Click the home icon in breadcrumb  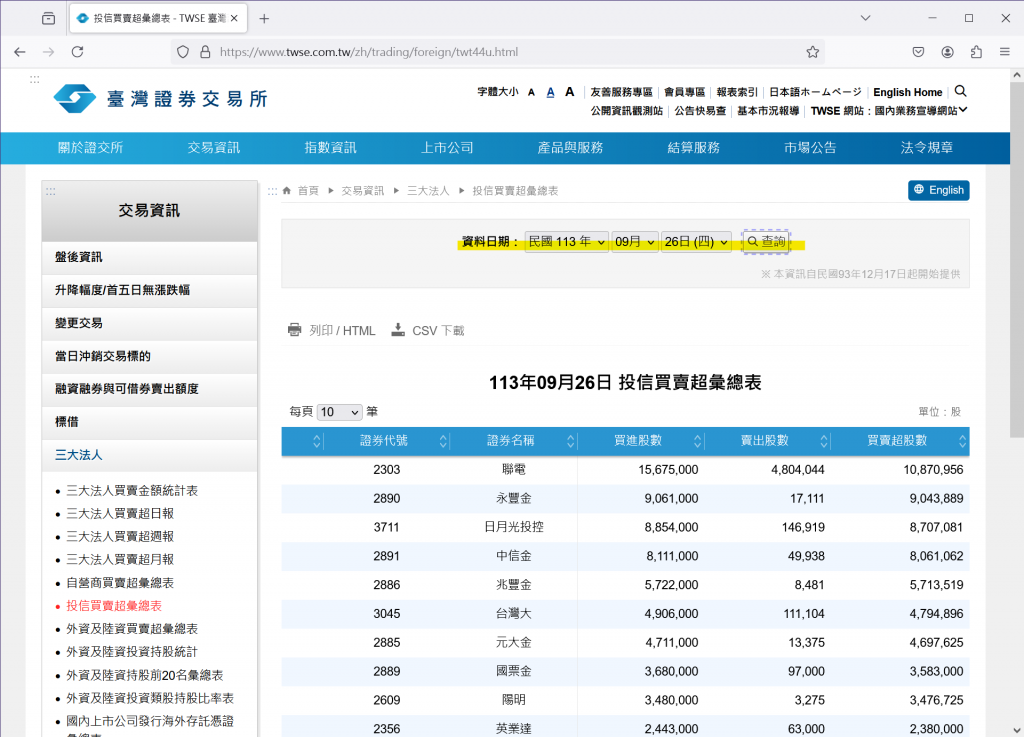point(287,191)
